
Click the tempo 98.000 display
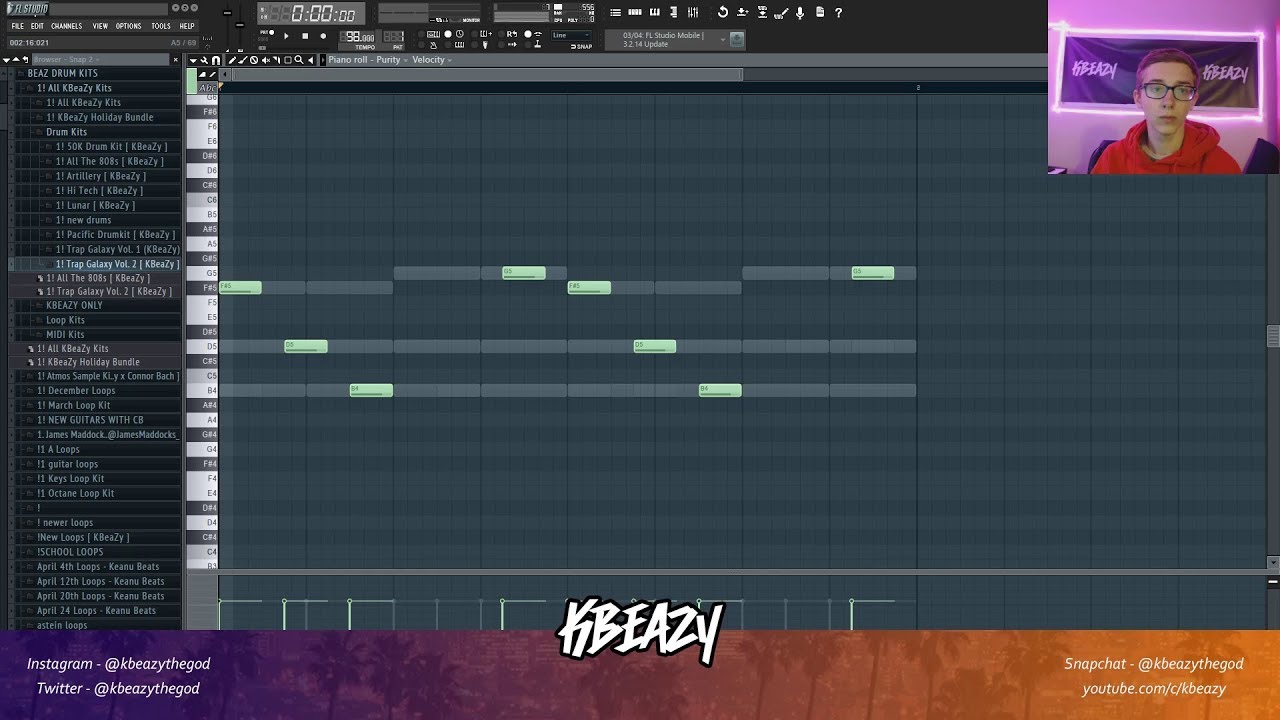pos(359,38)
